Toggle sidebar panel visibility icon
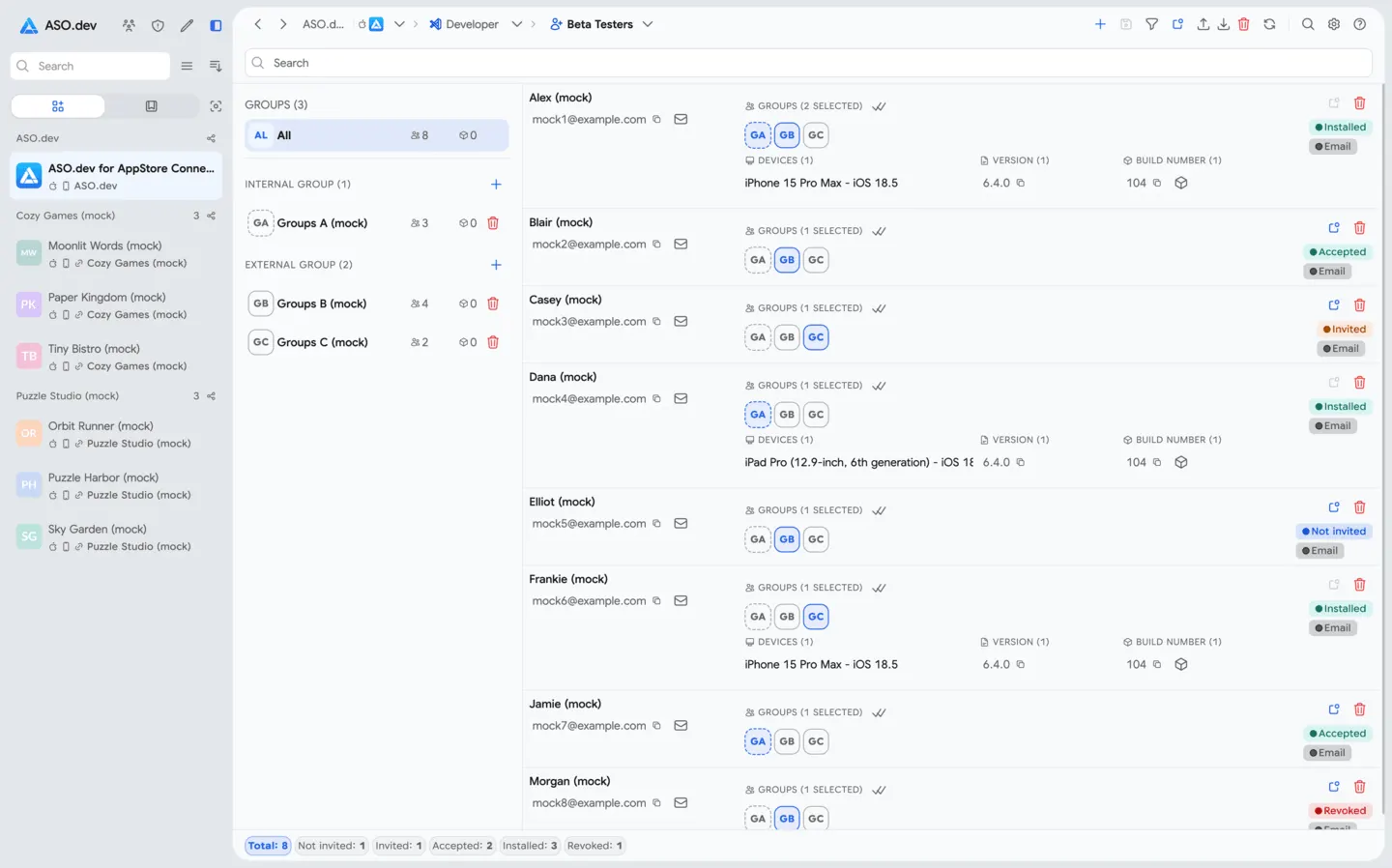Image resolution: width=1392 pixels, height=868 pixels. pos(216,25)
